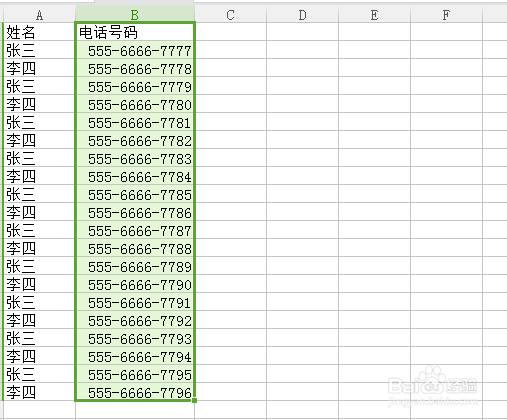This screenshot has width=507, height=420.
Task: Select cell containing 555-6666-7777
Action: point(135,50)
